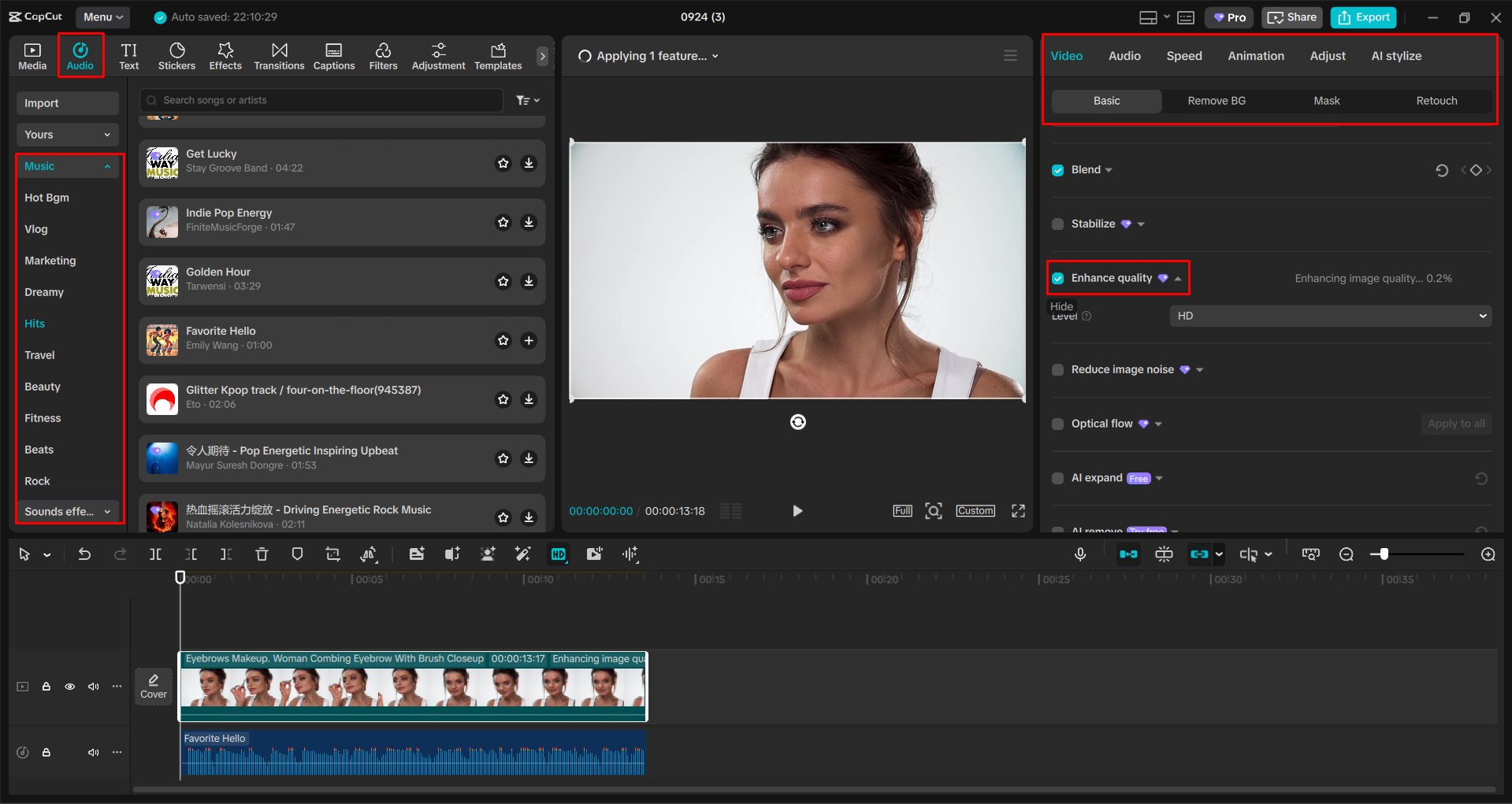The width and height of the screenshot is (1512, 804).
Task: Expand the Blend settings section
Action: pyautogui.click(x=1108, y=169)
